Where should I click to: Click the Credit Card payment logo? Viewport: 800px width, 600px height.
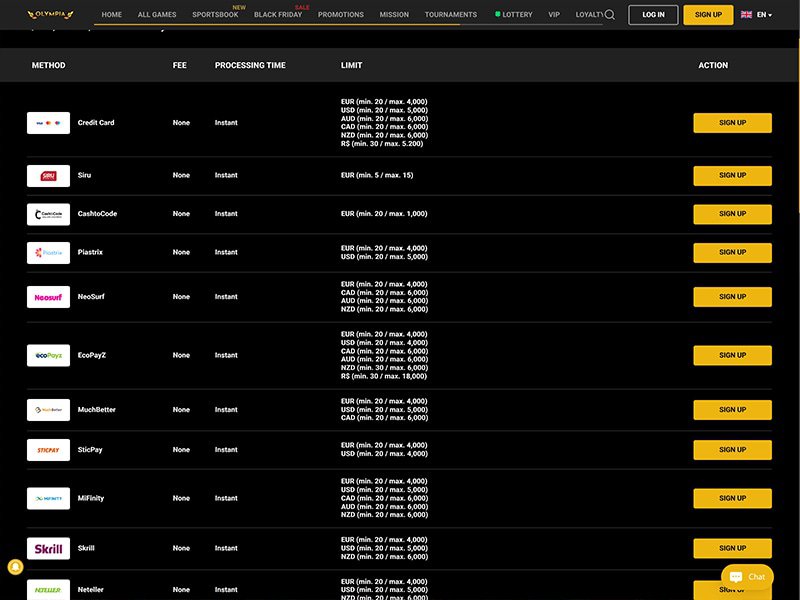(x=48, y=123)
